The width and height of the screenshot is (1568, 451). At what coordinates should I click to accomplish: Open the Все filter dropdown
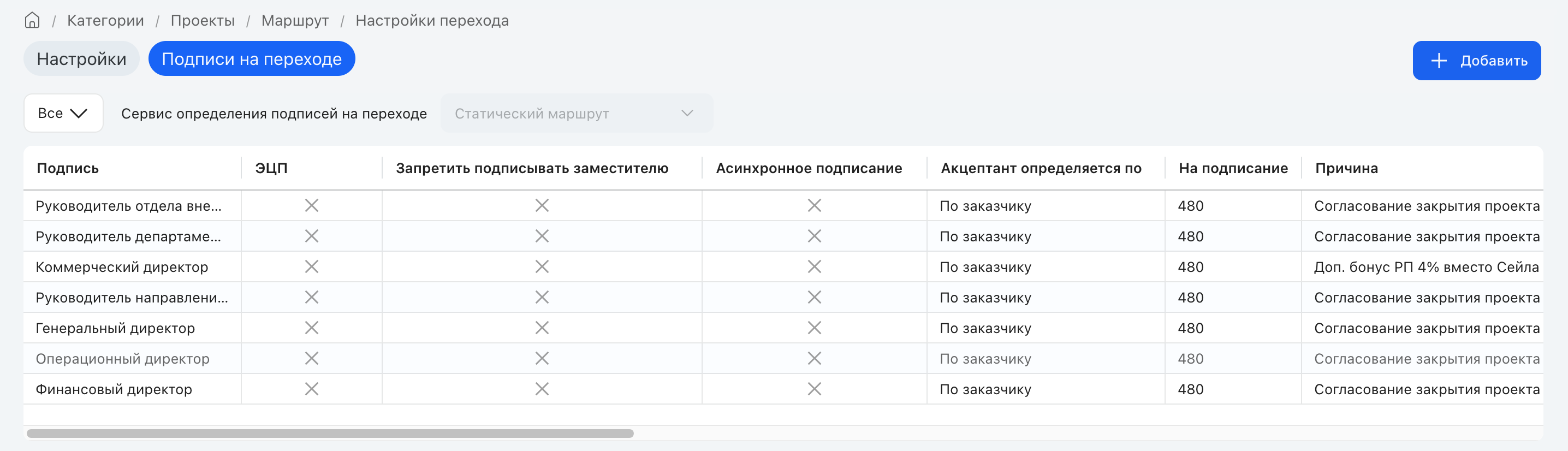[63, 113]
